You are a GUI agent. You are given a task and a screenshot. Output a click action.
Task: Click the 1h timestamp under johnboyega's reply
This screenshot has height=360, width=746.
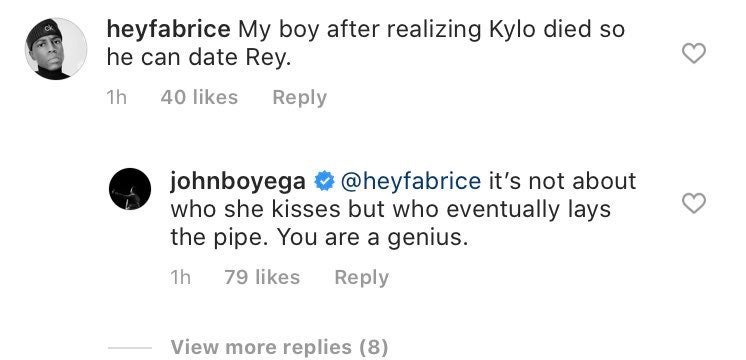tap(180, 277)
